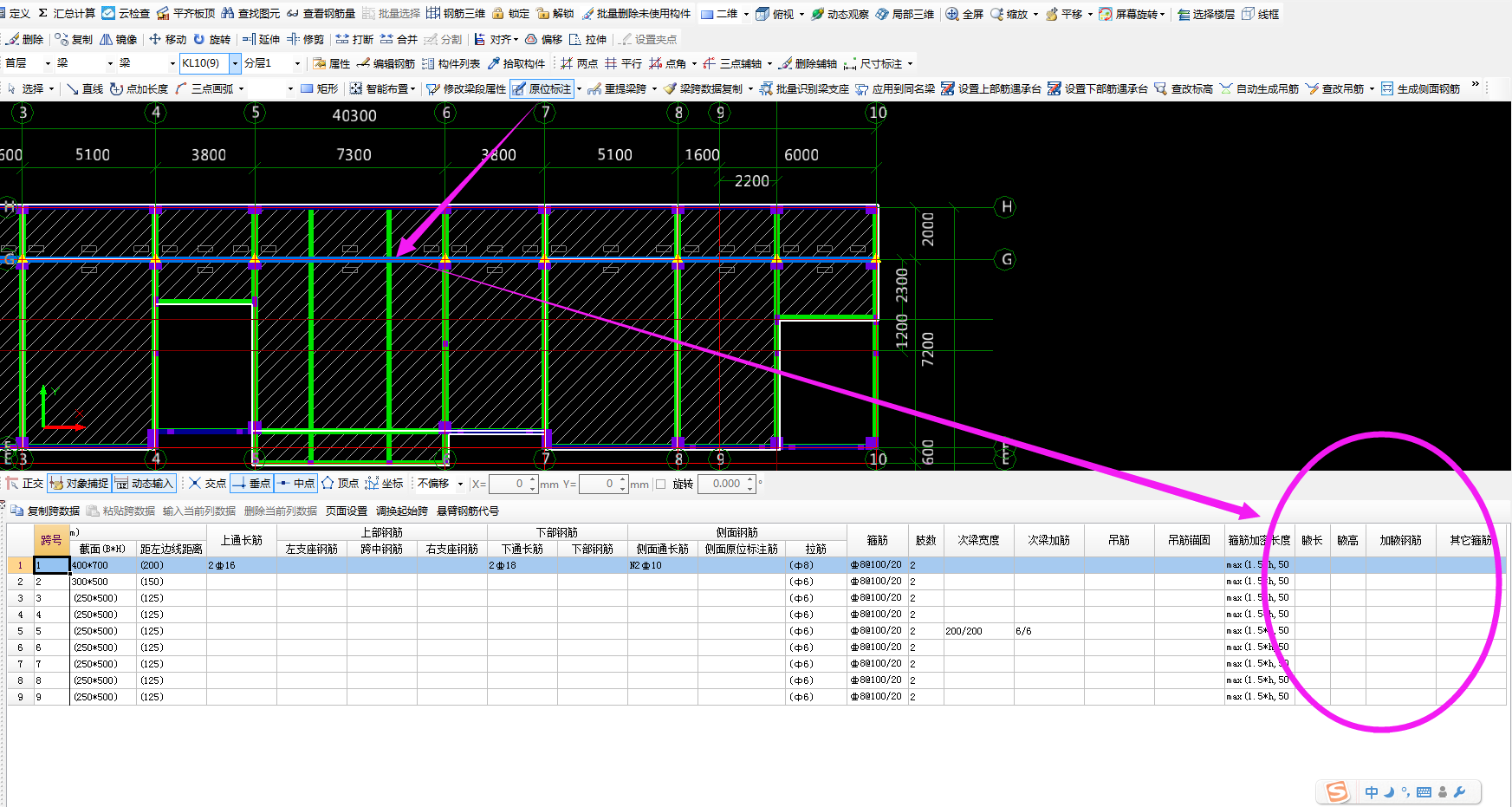Select the 镜像 mirror tool
This screenshot has height=807, width=1512.
coord(119,39)
